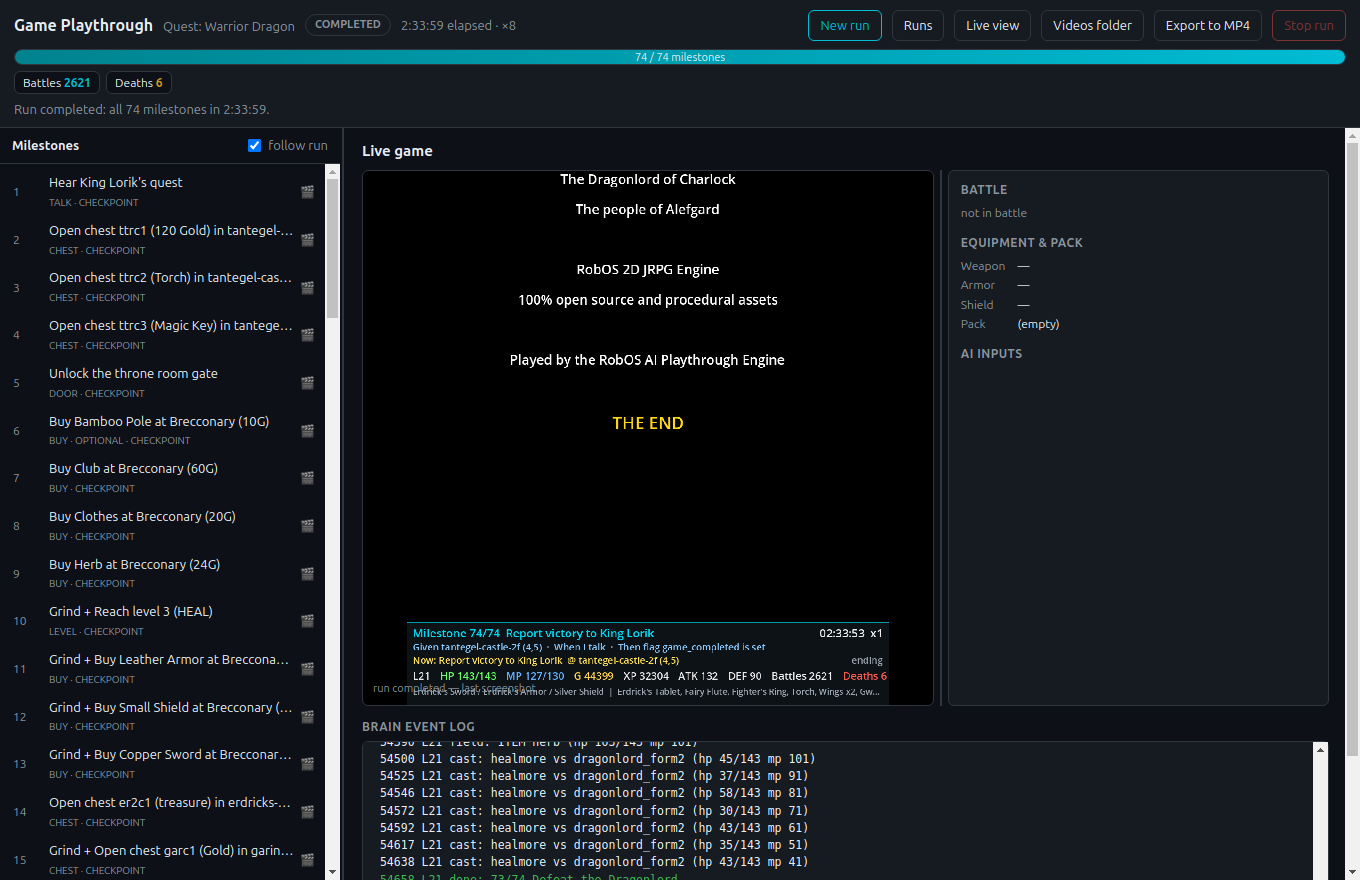Select milestone Hear King Lorik's quest
This screenshot has width=1360, height=880.
(x=163, y=192)
